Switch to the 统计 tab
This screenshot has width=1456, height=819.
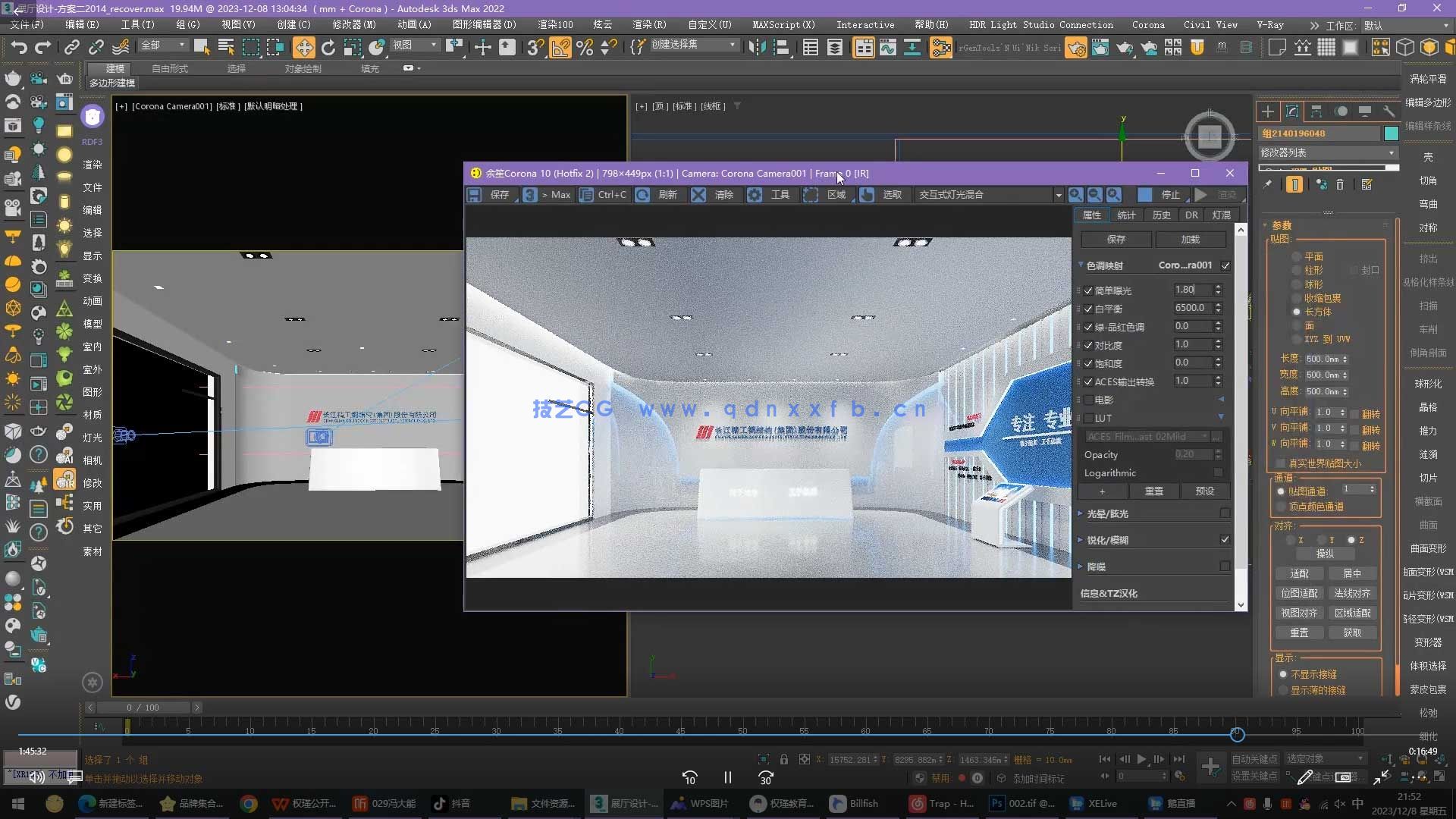click(x=1126, y=215)
